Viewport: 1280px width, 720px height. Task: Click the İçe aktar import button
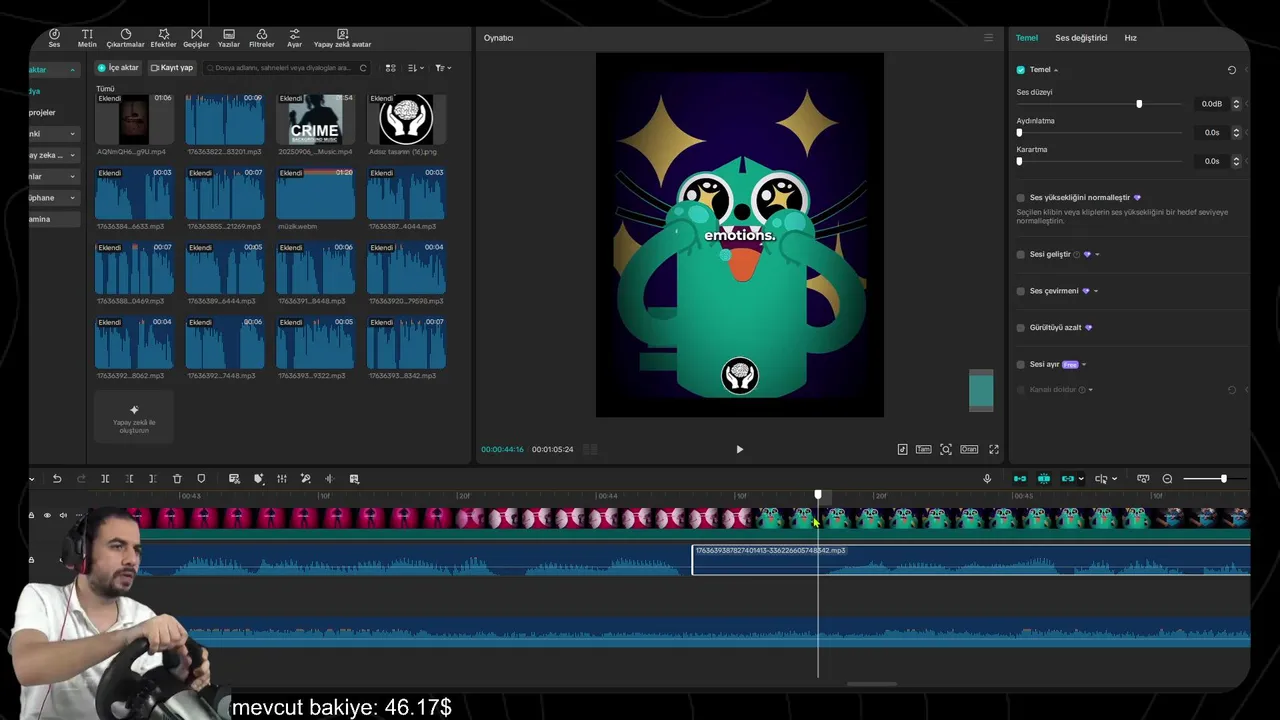[x=118, y=68]
